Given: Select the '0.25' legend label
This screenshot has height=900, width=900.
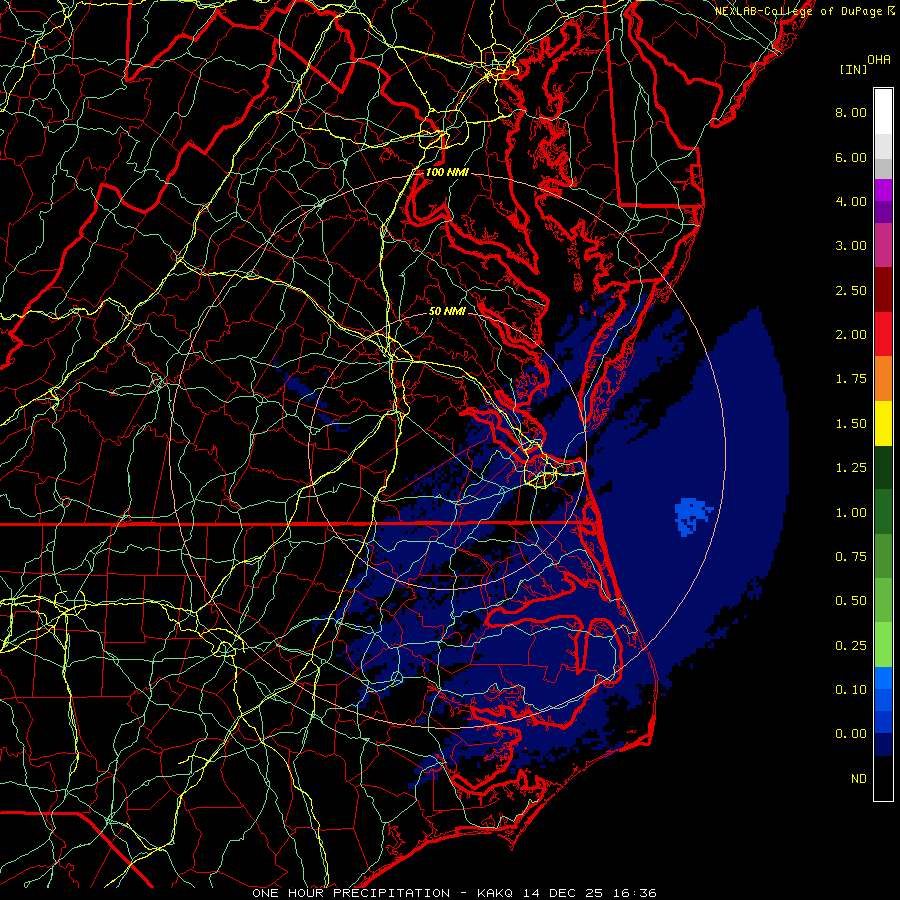Looking at the screenshot, I should point(851,646).
